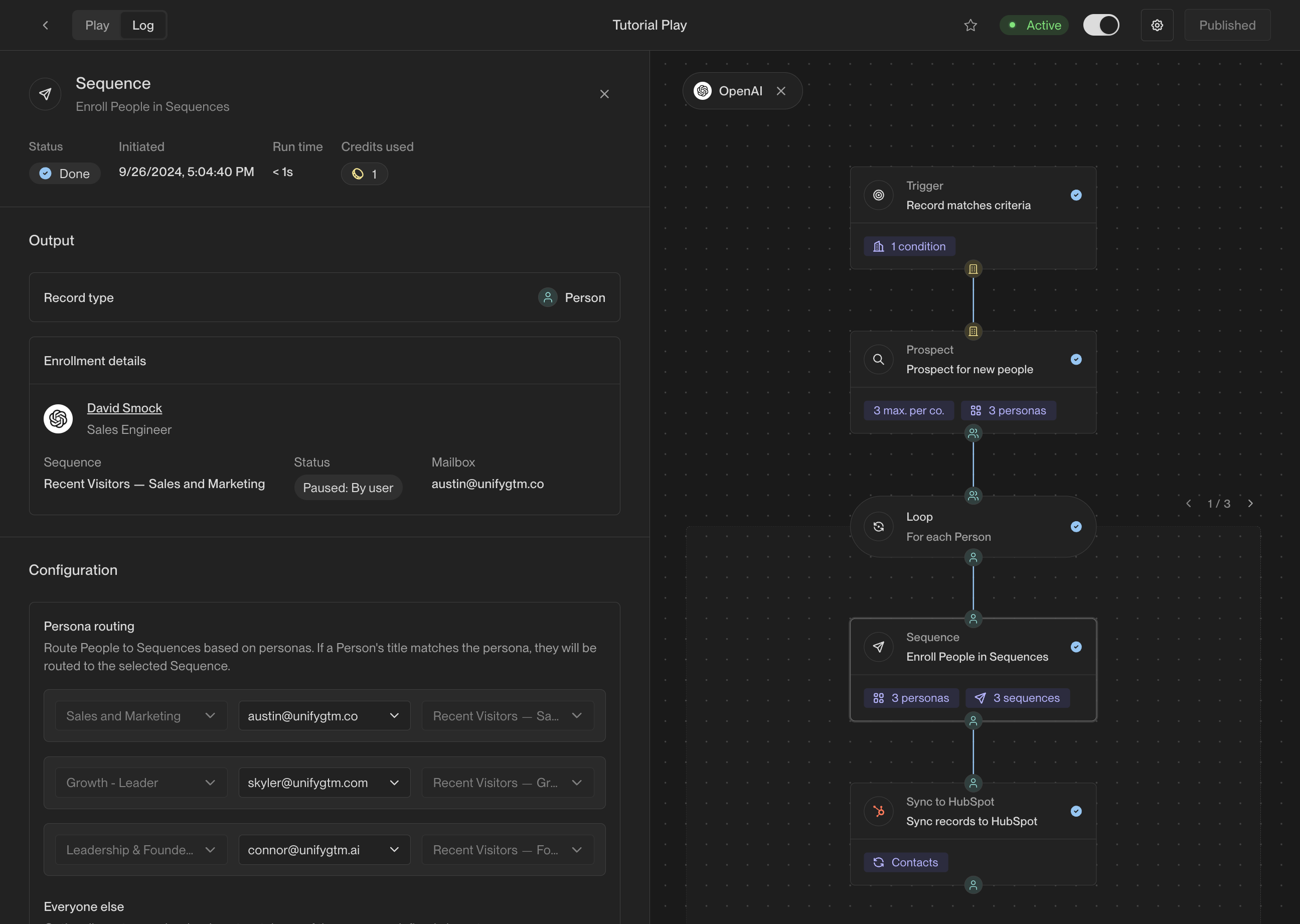Remove the OpenAI filter chip

coord(781,91)
